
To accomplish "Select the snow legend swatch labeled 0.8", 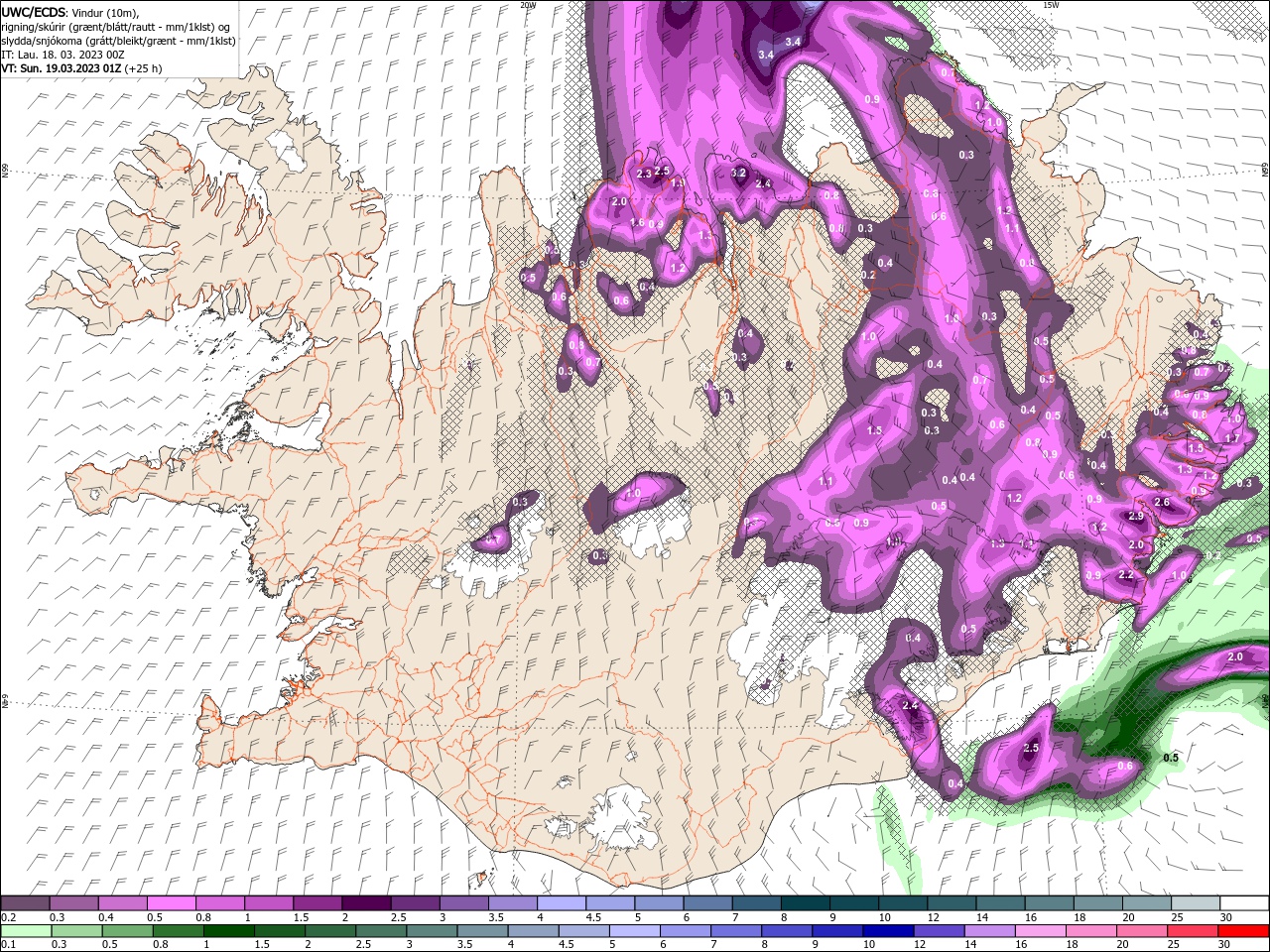I will tap(220, 903).
